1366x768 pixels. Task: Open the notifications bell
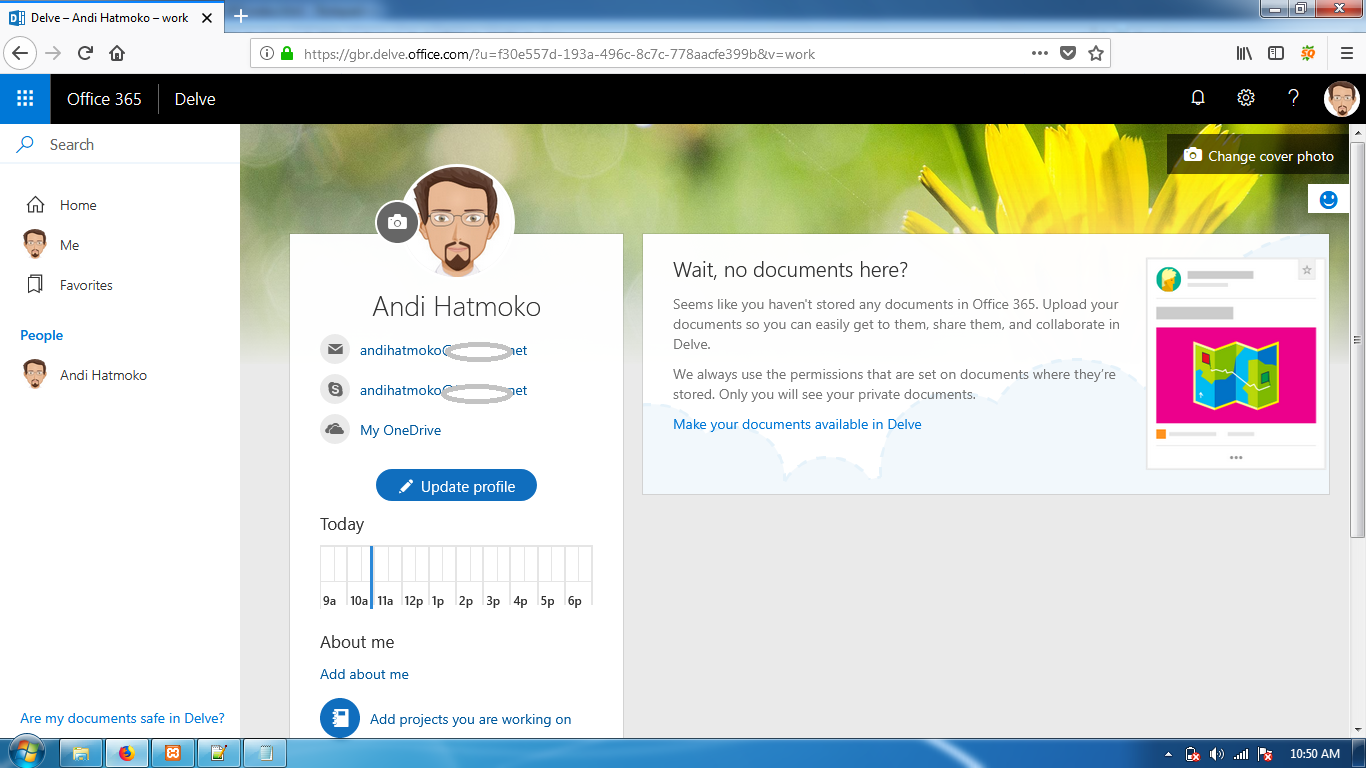click(1197, 97)
